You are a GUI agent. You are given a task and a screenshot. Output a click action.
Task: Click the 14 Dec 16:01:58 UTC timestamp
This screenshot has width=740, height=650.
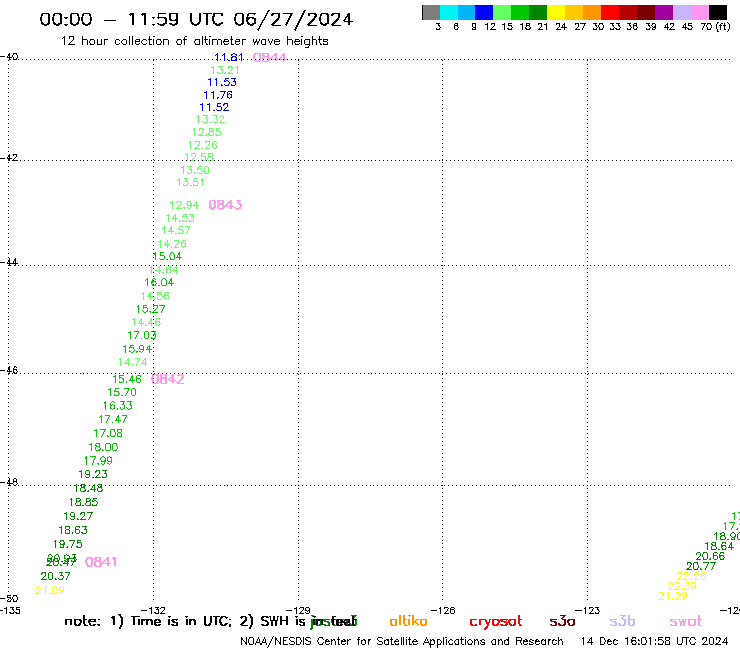click(655, 641)
